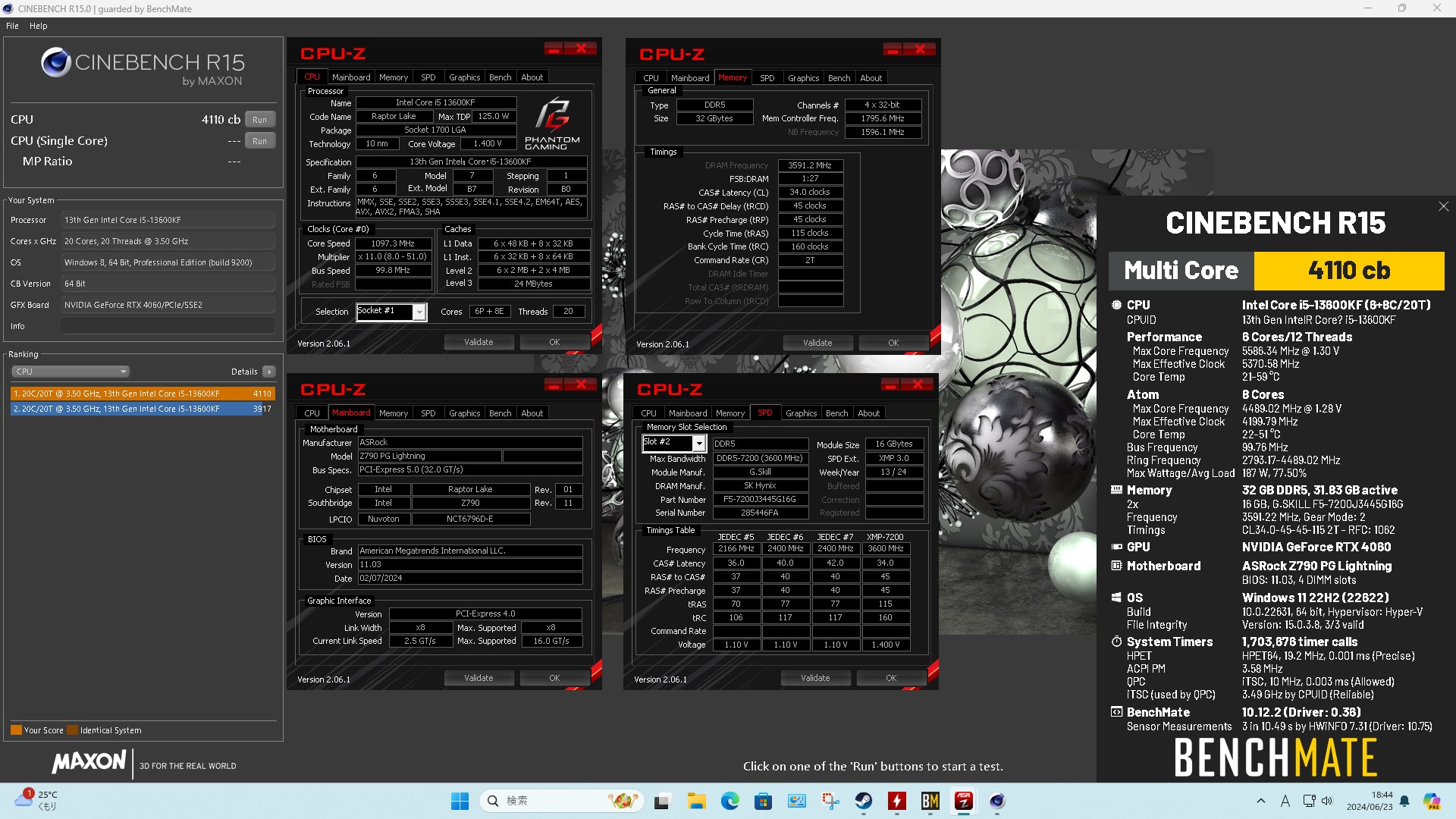Switch to BenchMate taskbar icon
The height and width of the screenshot is (819, 1456).
[x=930, y=801]
